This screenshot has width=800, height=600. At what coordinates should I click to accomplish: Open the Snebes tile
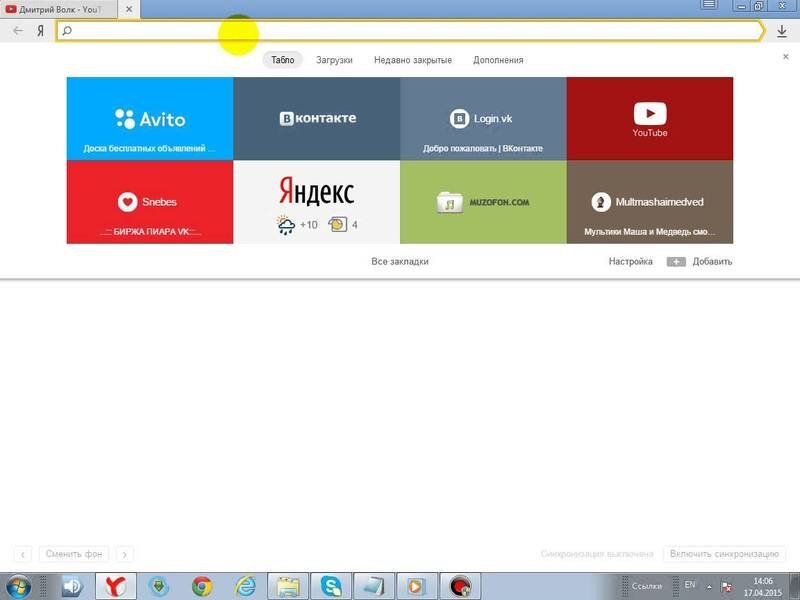click(x=150, y=202)
